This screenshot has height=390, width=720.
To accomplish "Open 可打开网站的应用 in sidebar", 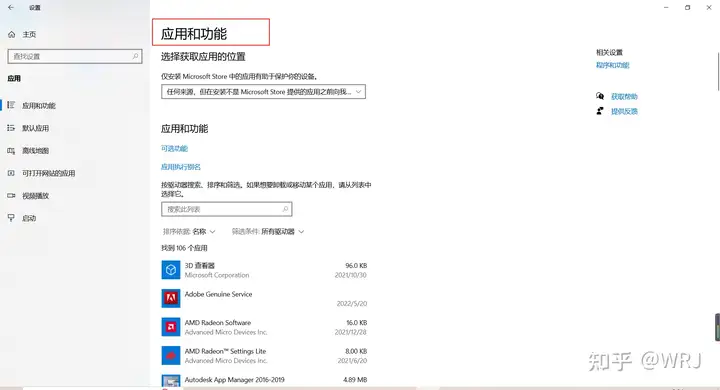I will coord(49,173).
